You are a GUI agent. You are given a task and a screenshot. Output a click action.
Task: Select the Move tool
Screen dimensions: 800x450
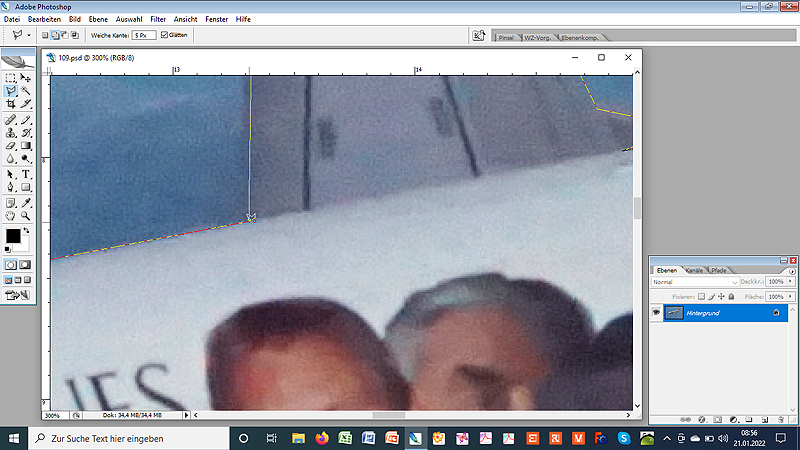tap(26, 78)
